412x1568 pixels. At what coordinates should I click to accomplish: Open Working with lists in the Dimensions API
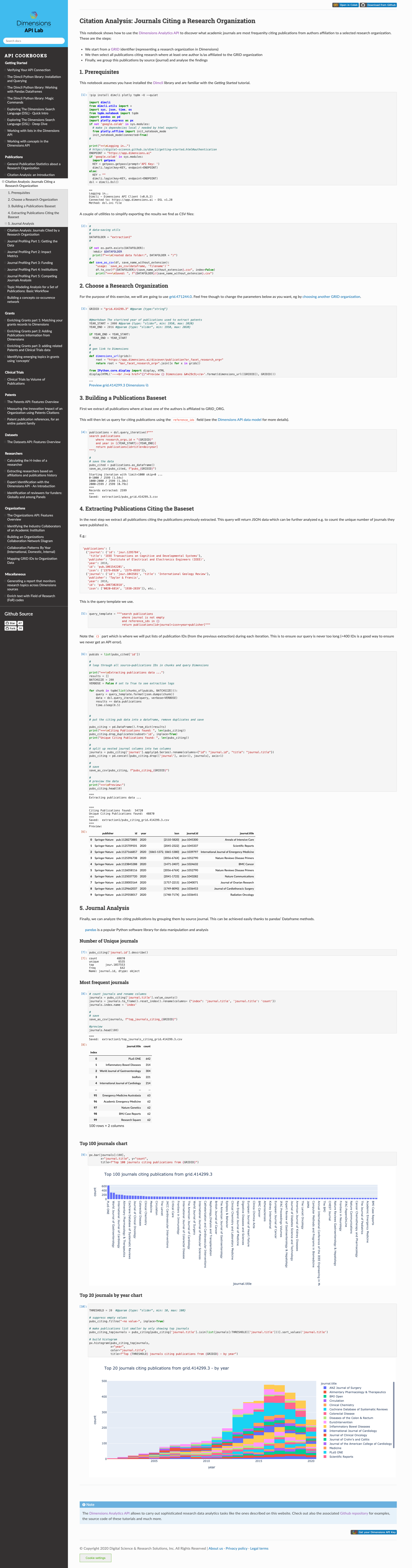[34, 133]
